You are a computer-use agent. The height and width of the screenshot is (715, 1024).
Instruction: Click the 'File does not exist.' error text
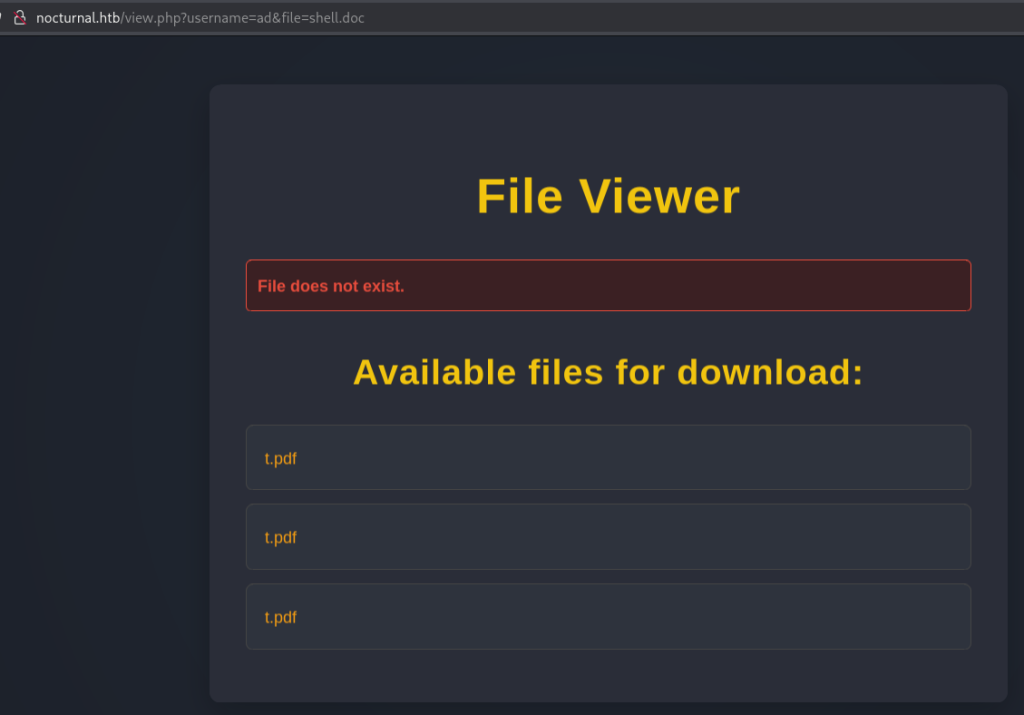pos(330,286)
